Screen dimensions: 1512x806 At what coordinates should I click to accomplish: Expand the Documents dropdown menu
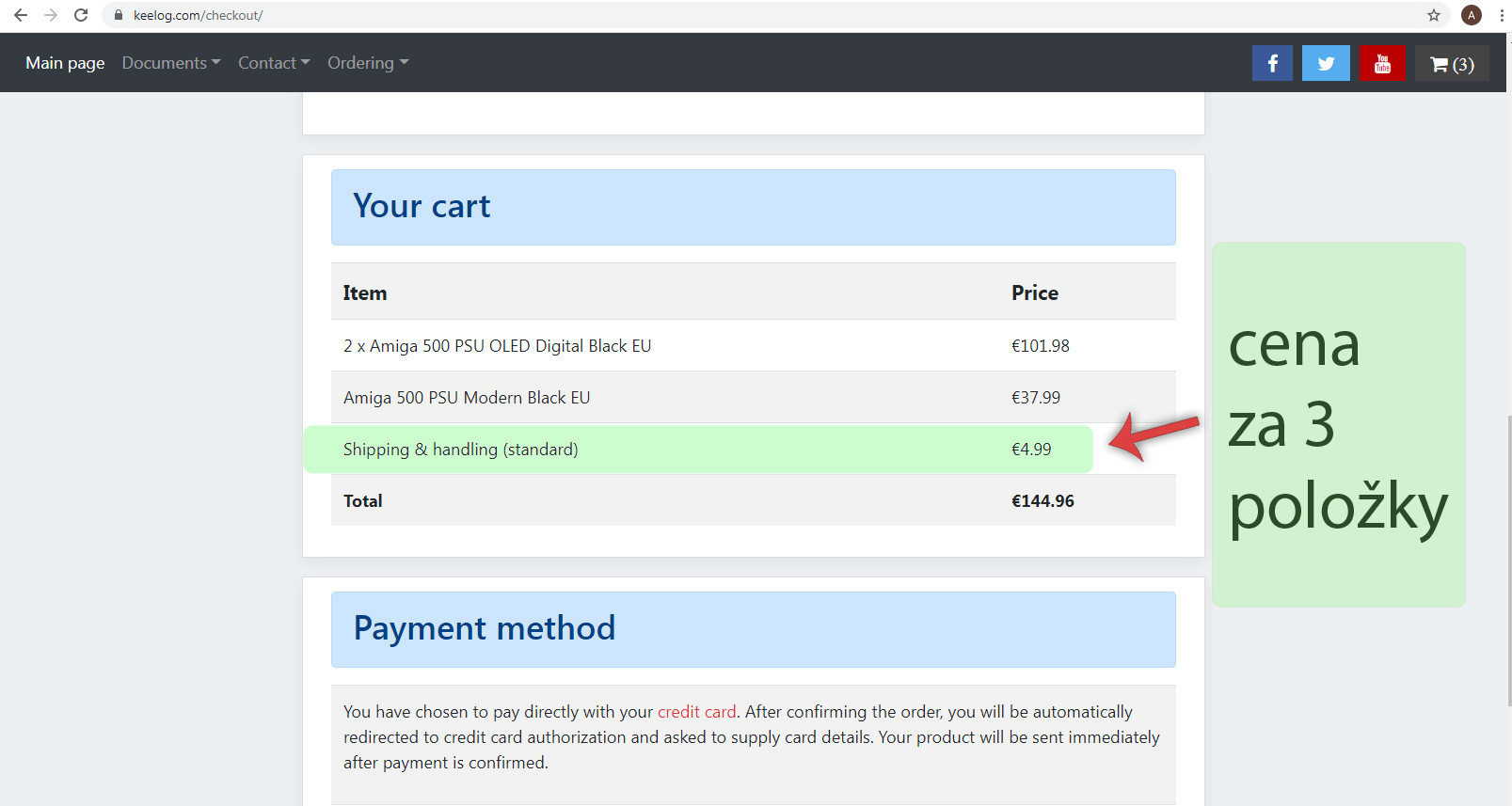point(170,63)
